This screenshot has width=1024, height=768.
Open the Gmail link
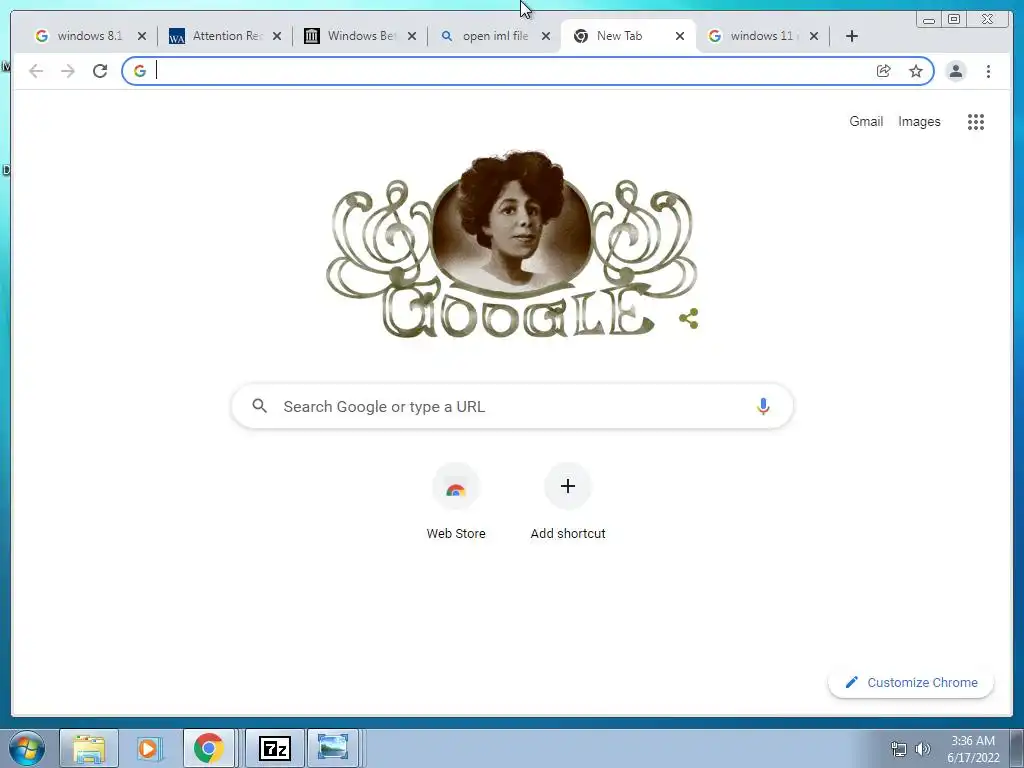(866, 121)
